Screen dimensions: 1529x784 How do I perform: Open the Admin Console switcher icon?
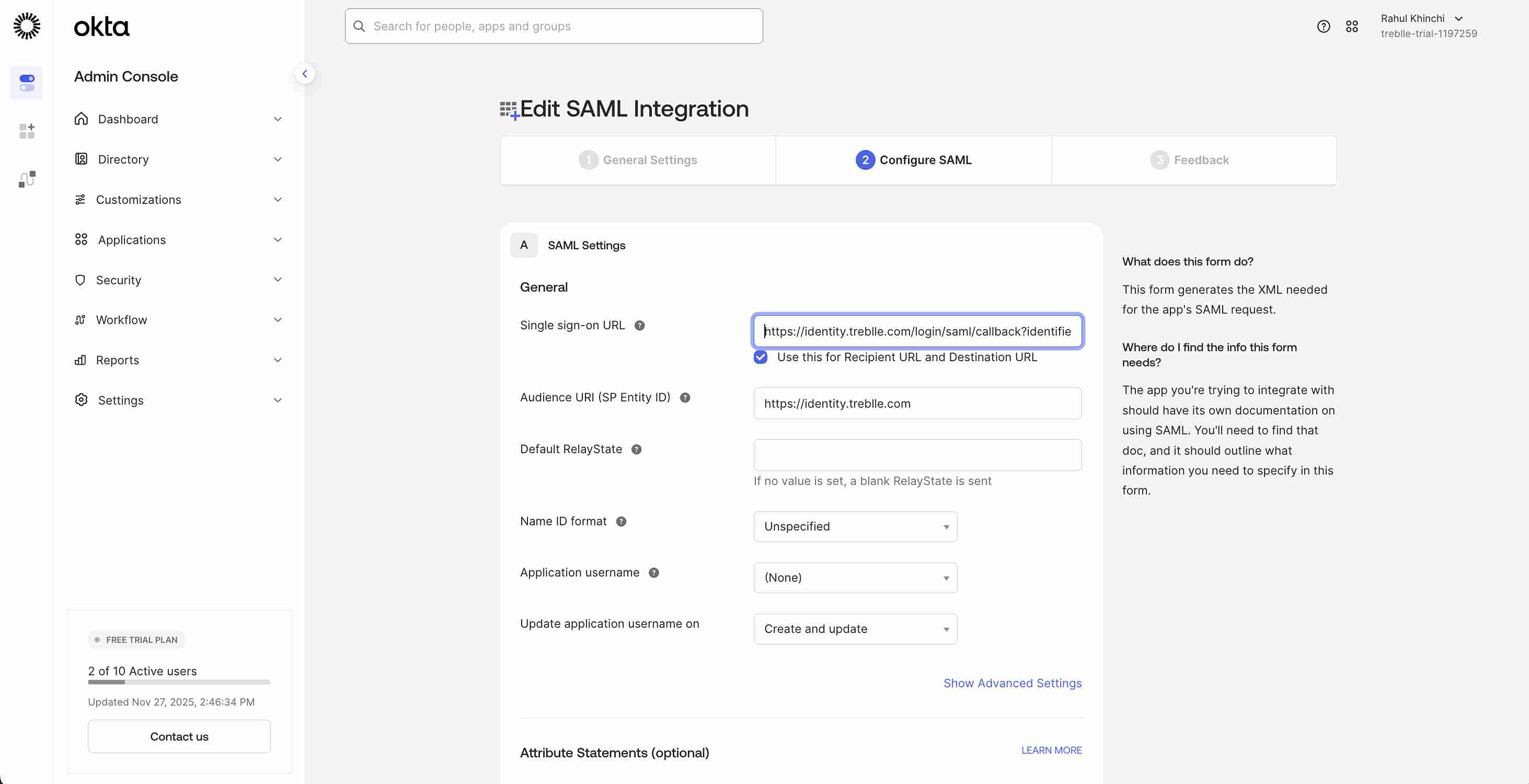point(27,83)
